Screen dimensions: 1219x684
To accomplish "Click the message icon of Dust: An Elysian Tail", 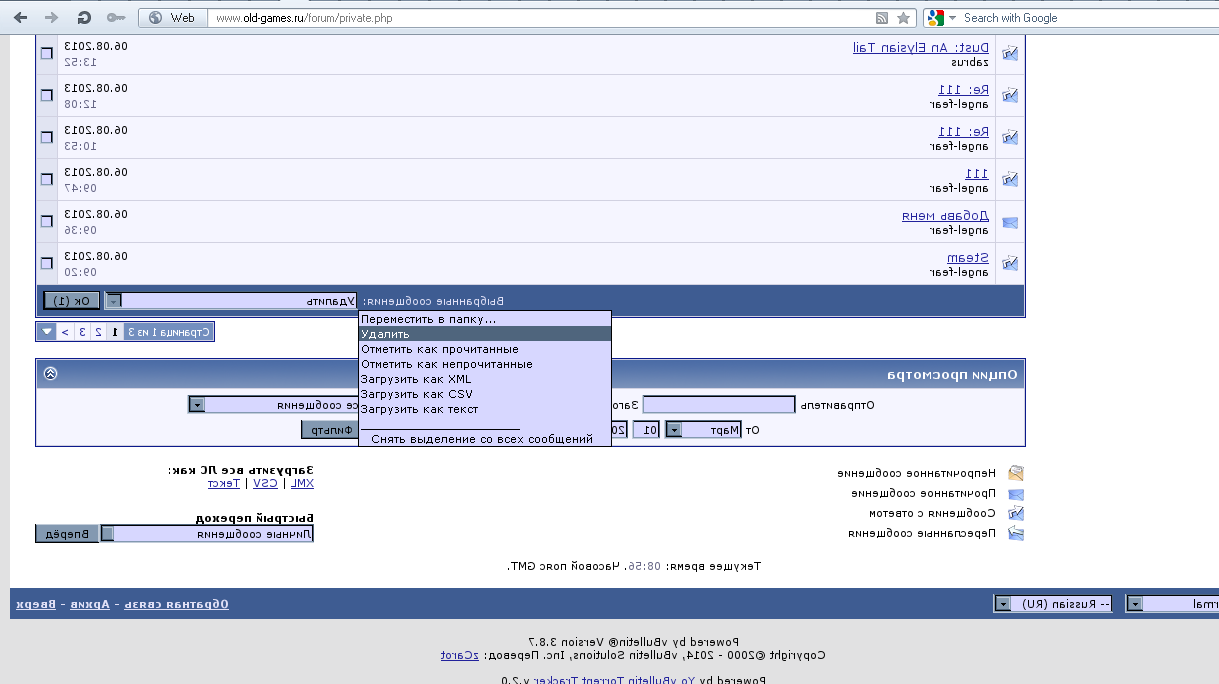I will tap(1010, 53).
